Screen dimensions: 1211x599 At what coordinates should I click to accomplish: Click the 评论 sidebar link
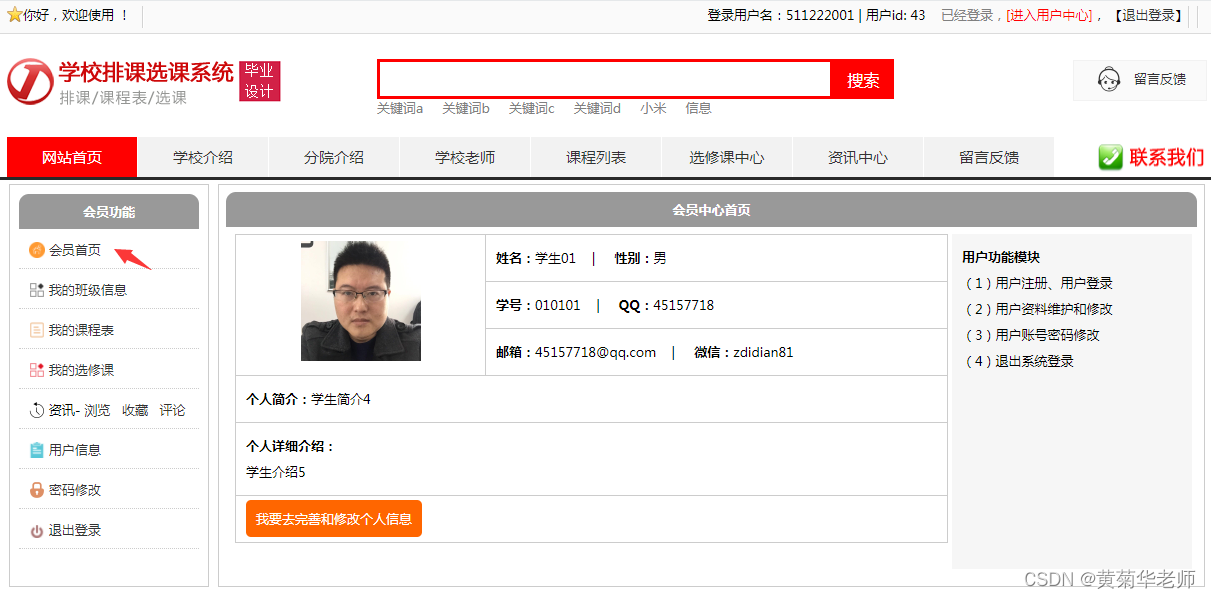click(172, 410)
